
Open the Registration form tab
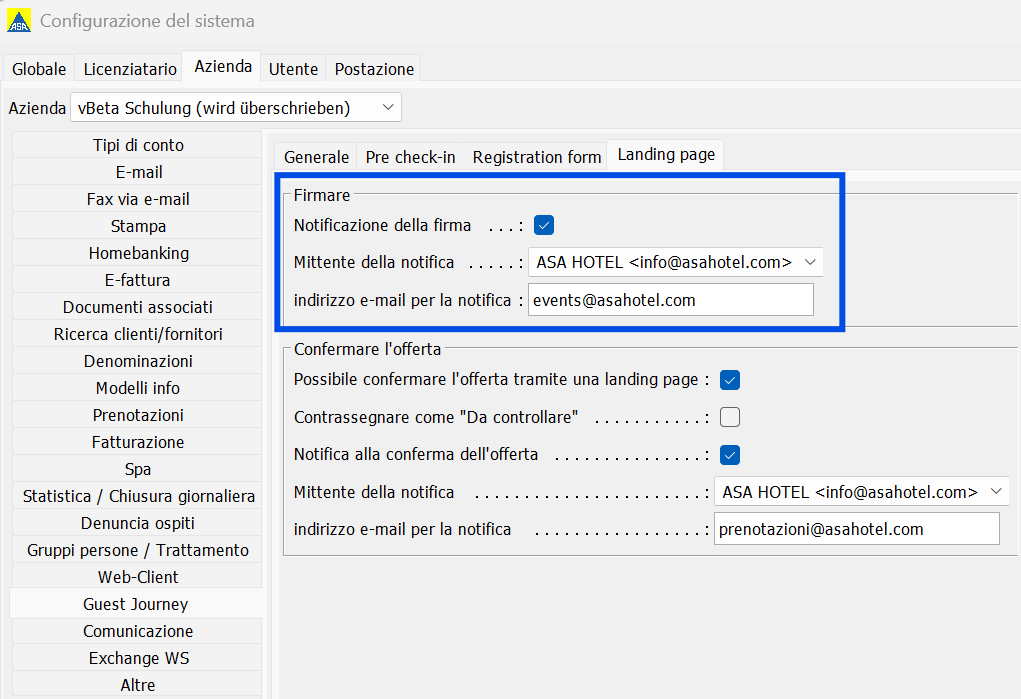537,157
